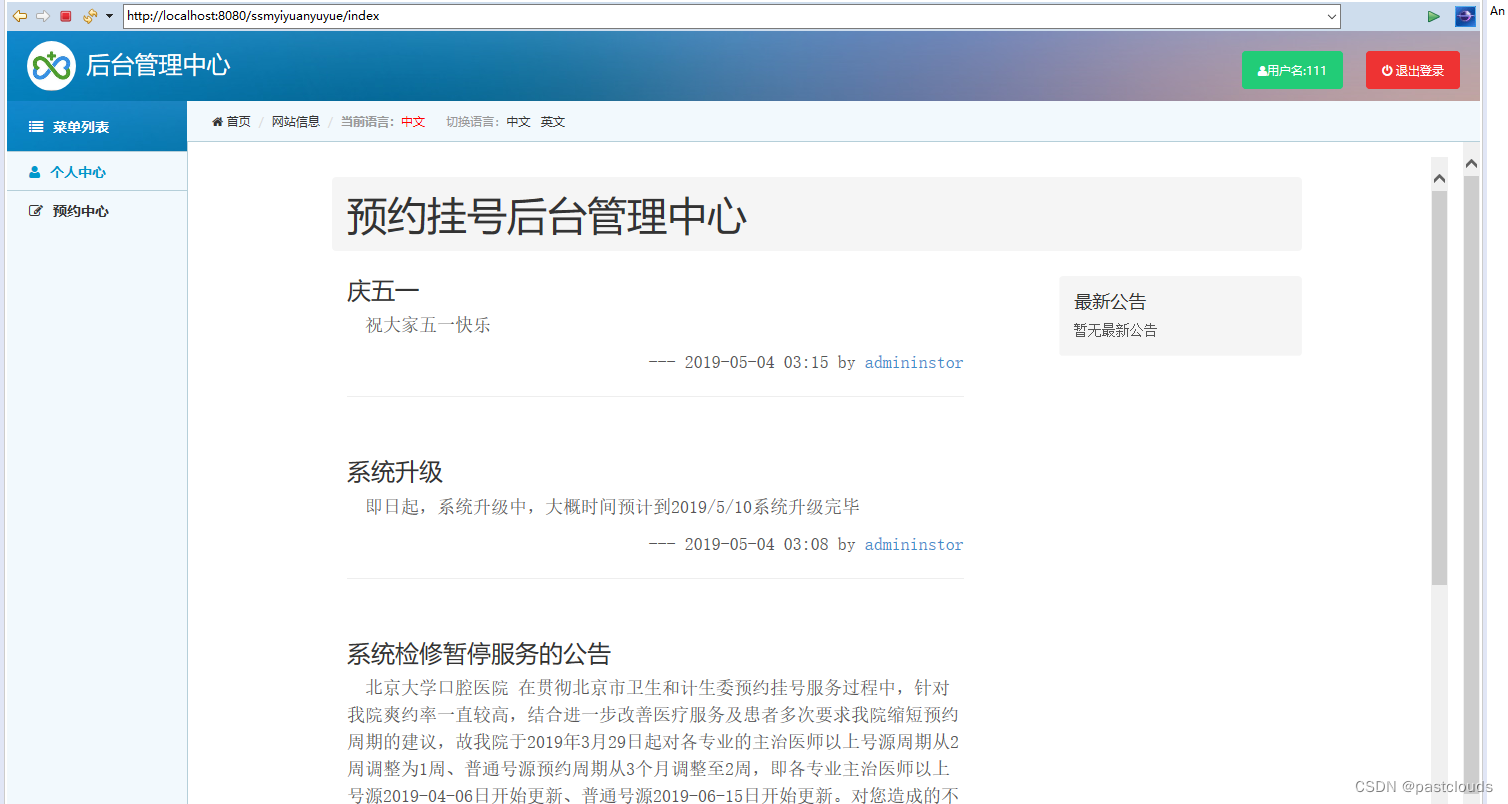Click the 暂无最新公告 text

[1116, 330]
